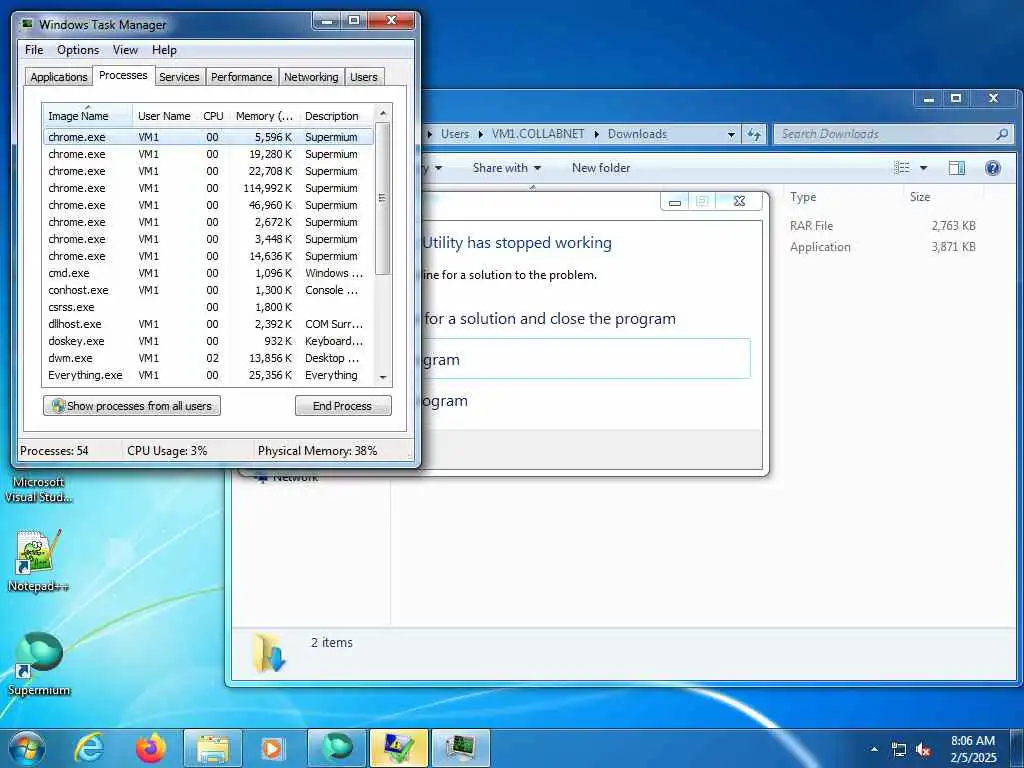
Task: Switch to the crashed utility taskbar button
Action: point(398,748)
